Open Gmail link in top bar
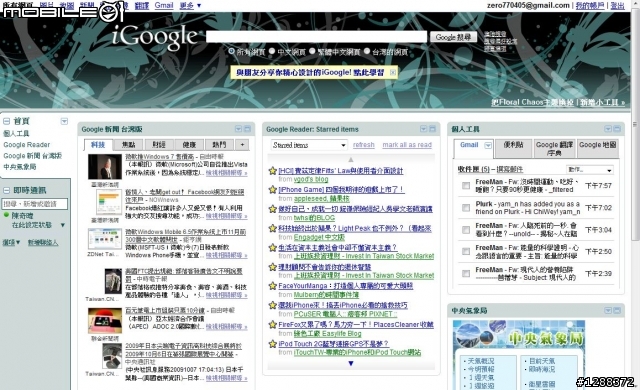 164,5
